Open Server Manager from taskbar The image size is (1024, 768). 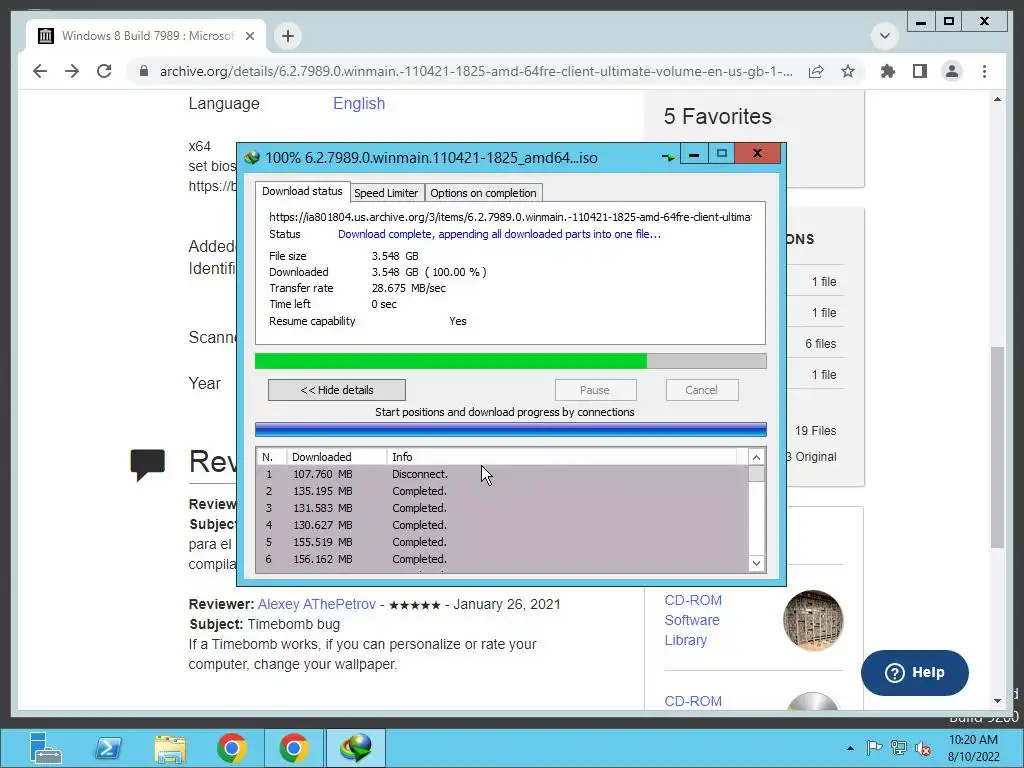[x=45, y=748]
